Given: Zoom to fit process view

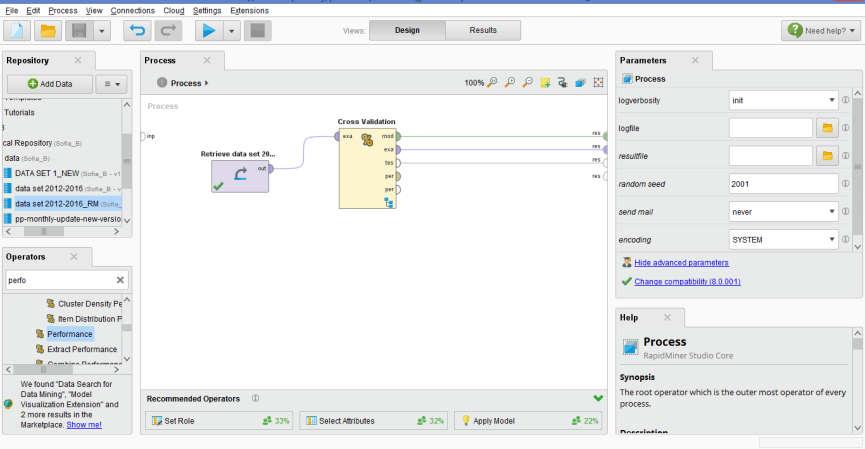Looking at the screenshot, I should coord(492,83).
